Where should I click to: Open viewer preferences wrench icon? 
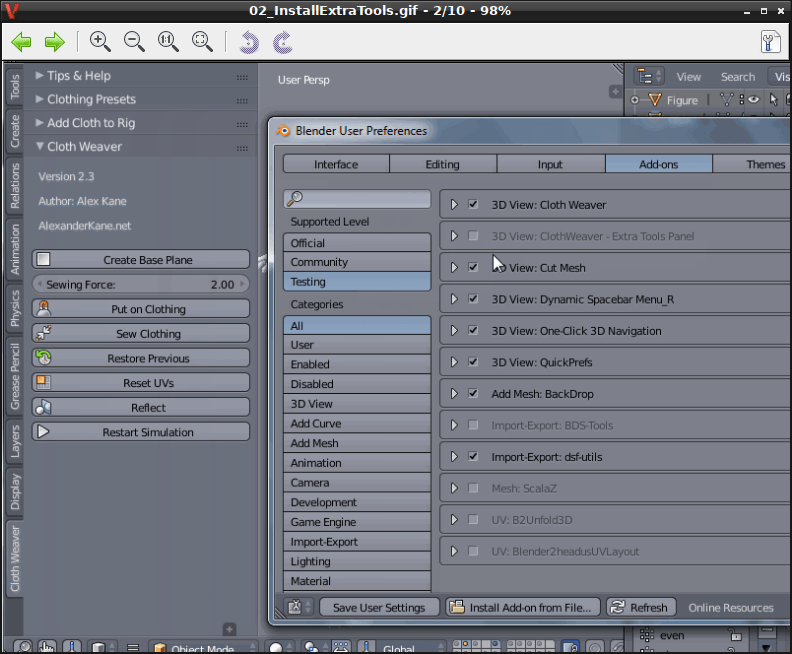[770, 41]
